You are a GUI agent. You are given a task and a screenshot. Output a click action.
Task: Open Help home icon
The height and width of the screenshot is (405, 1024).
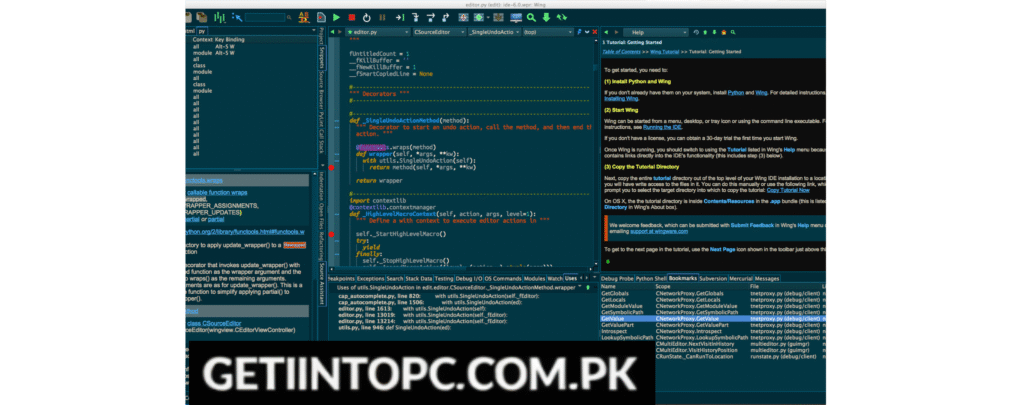tap(724, 32)
